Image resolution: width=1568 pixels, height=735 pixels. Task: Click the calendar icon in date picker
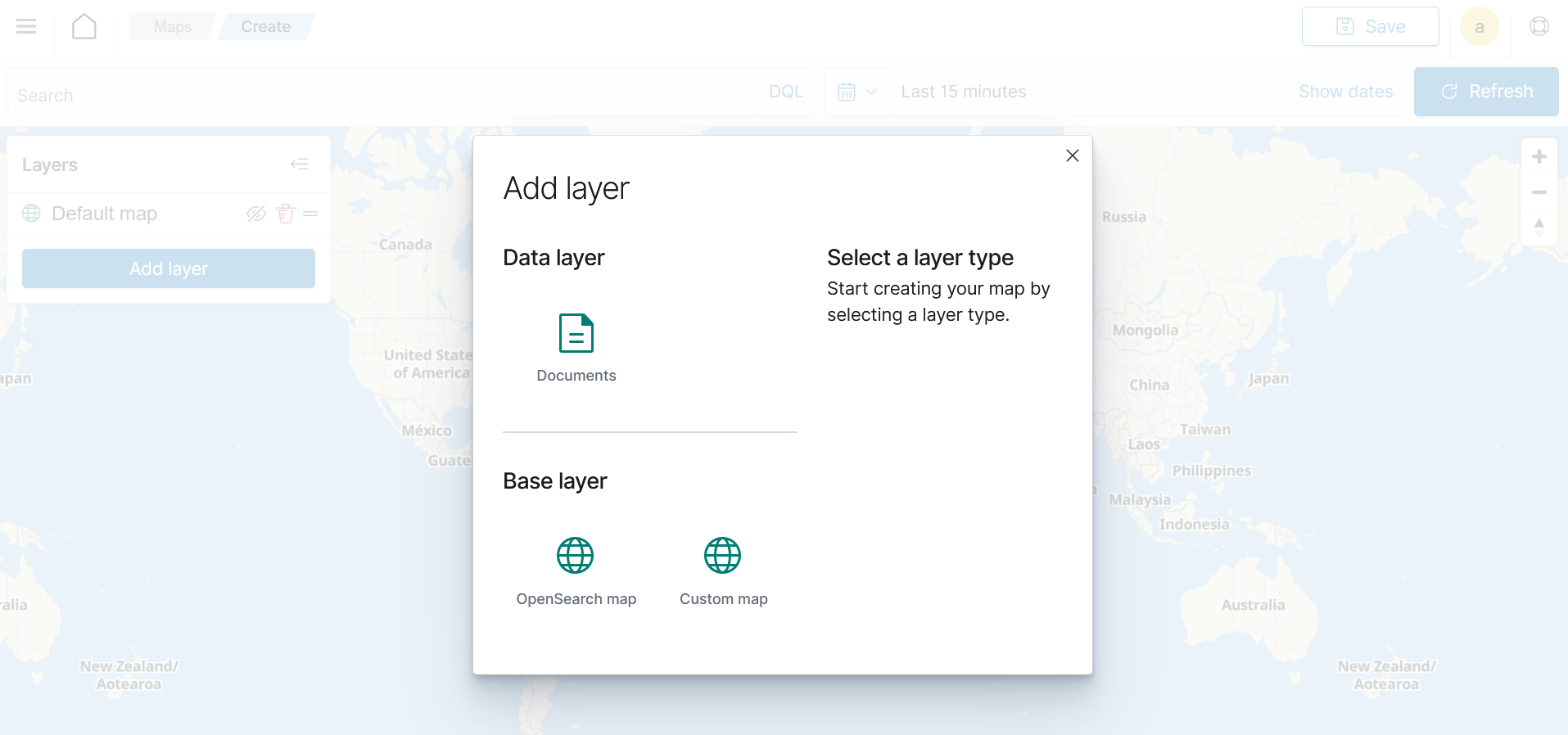[x=847, y=92]
